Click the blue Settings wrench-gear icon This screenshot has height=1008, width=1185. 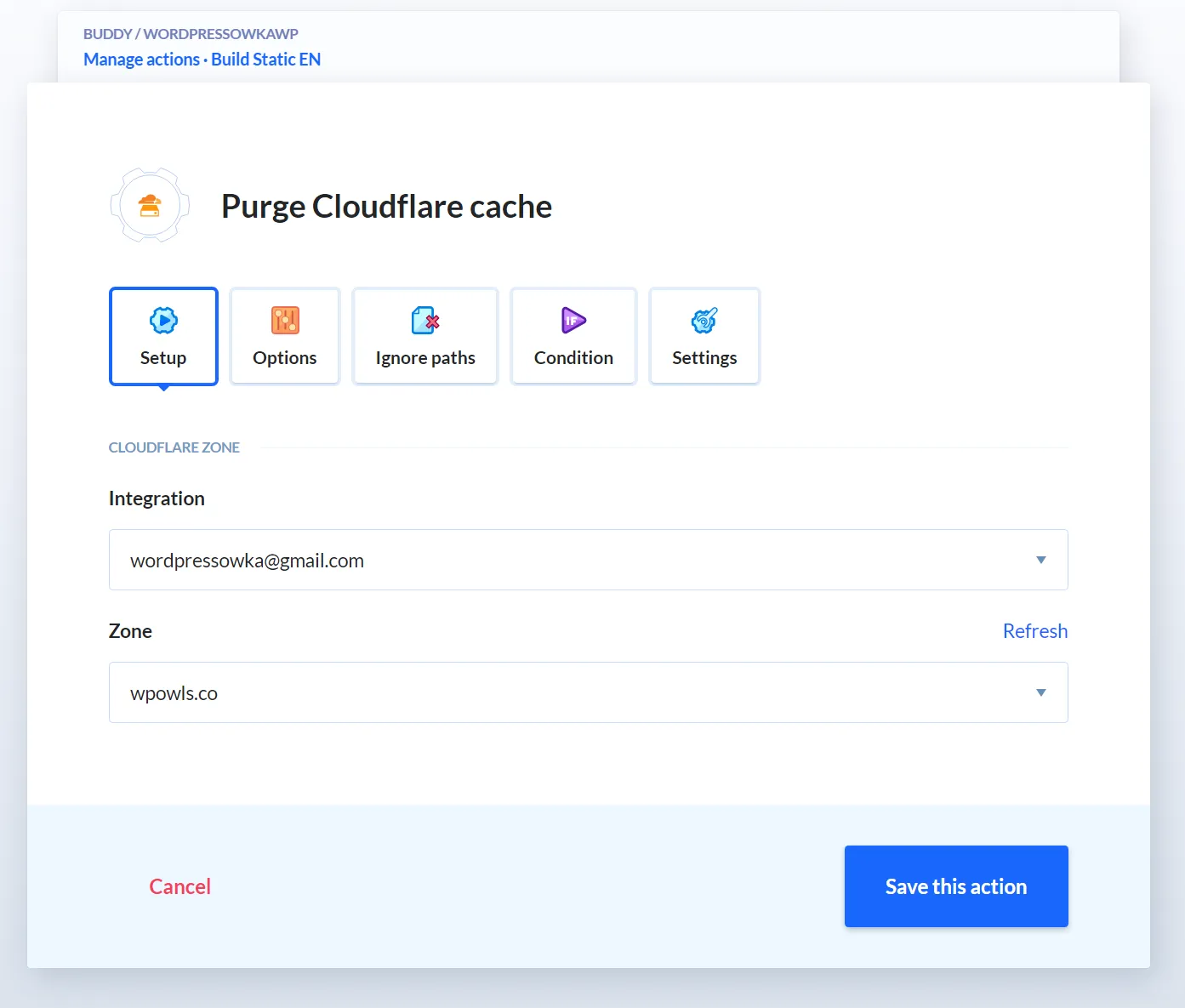tap(704, 321)
